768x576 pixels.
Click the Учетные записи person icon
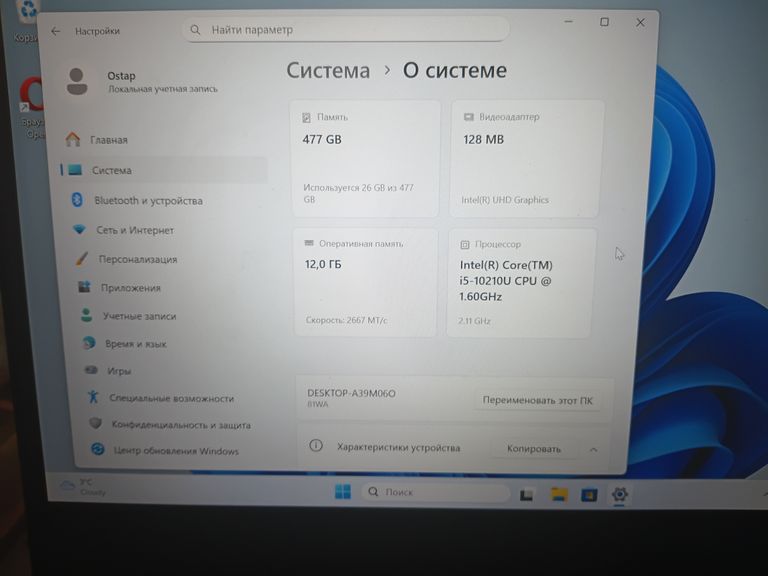coord(87,315)
